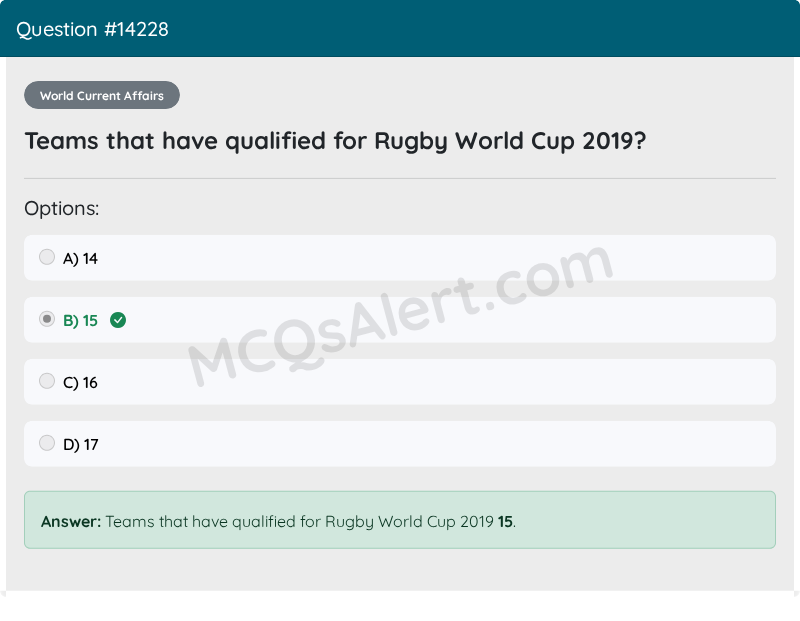Click the bolded number 15 in answer
Viewport: 800px width, 621px height.
[x=506, y=521]
